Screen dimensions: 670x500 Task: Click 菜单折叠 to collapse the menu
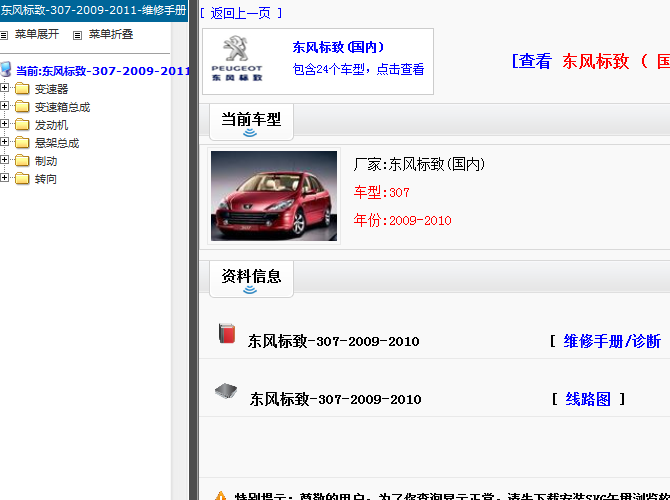(x=111, y=34)
